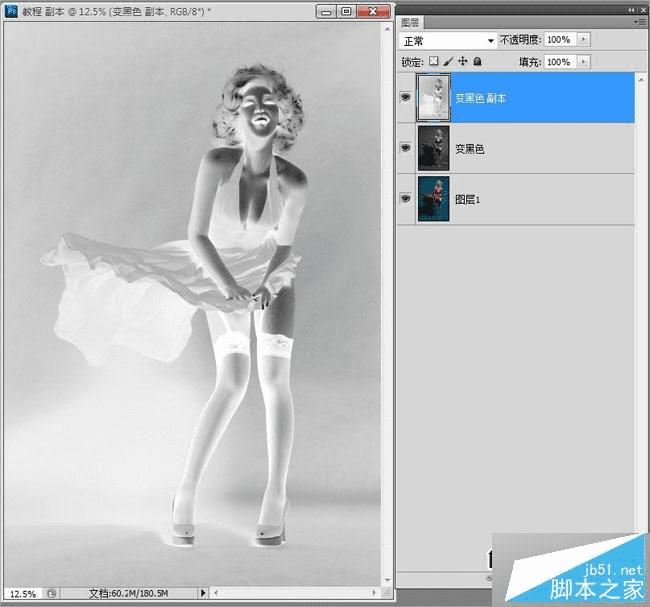Hide the 变黑色 副本 layer
Image resolution: width=650 pixels, height=607 pixels.
click(x=405, y=97)
